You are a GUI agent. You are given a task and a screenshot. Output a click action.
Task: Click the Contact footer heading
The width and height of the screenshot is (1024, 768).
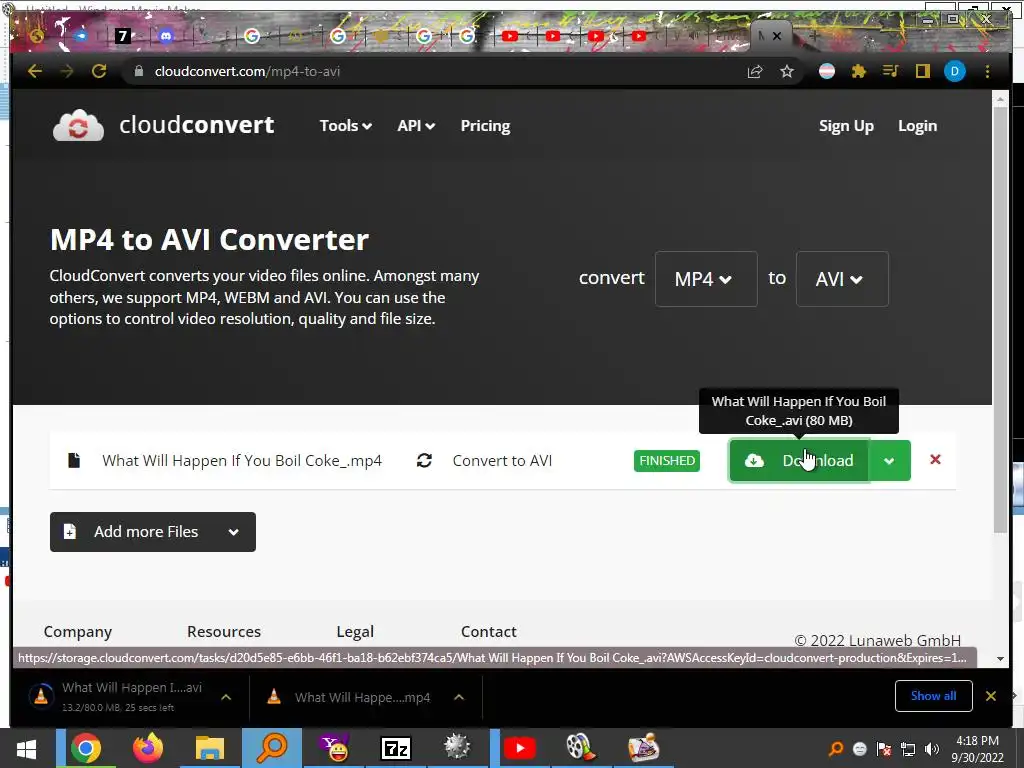[488, 632]
